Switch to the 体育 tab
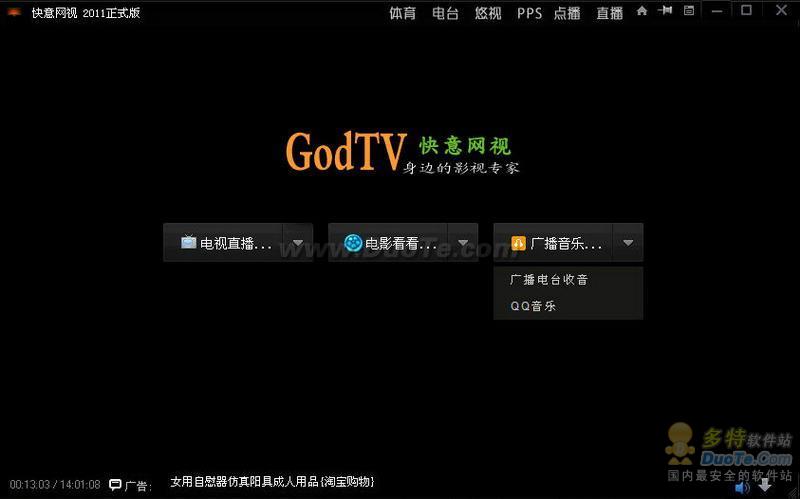The height and width of the screenshot is (499, 800). 402,13
